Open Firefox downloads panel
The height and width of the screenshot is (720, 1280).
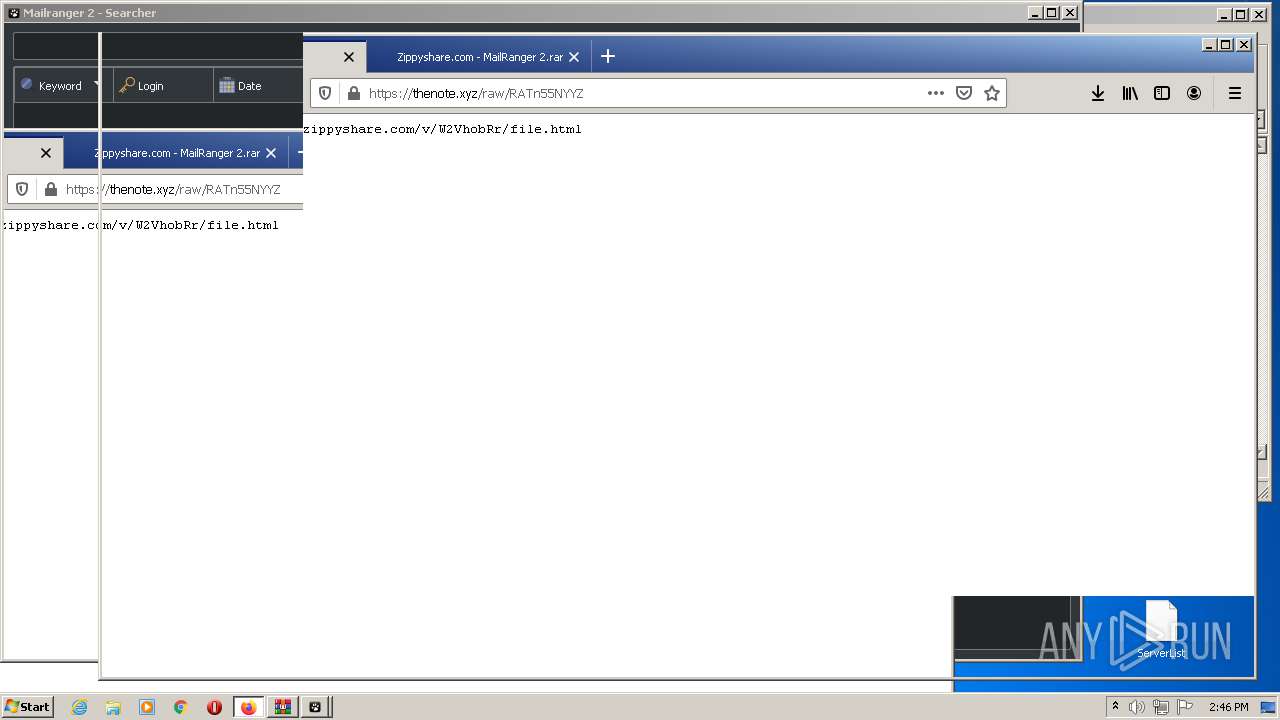click(1097, 93)
